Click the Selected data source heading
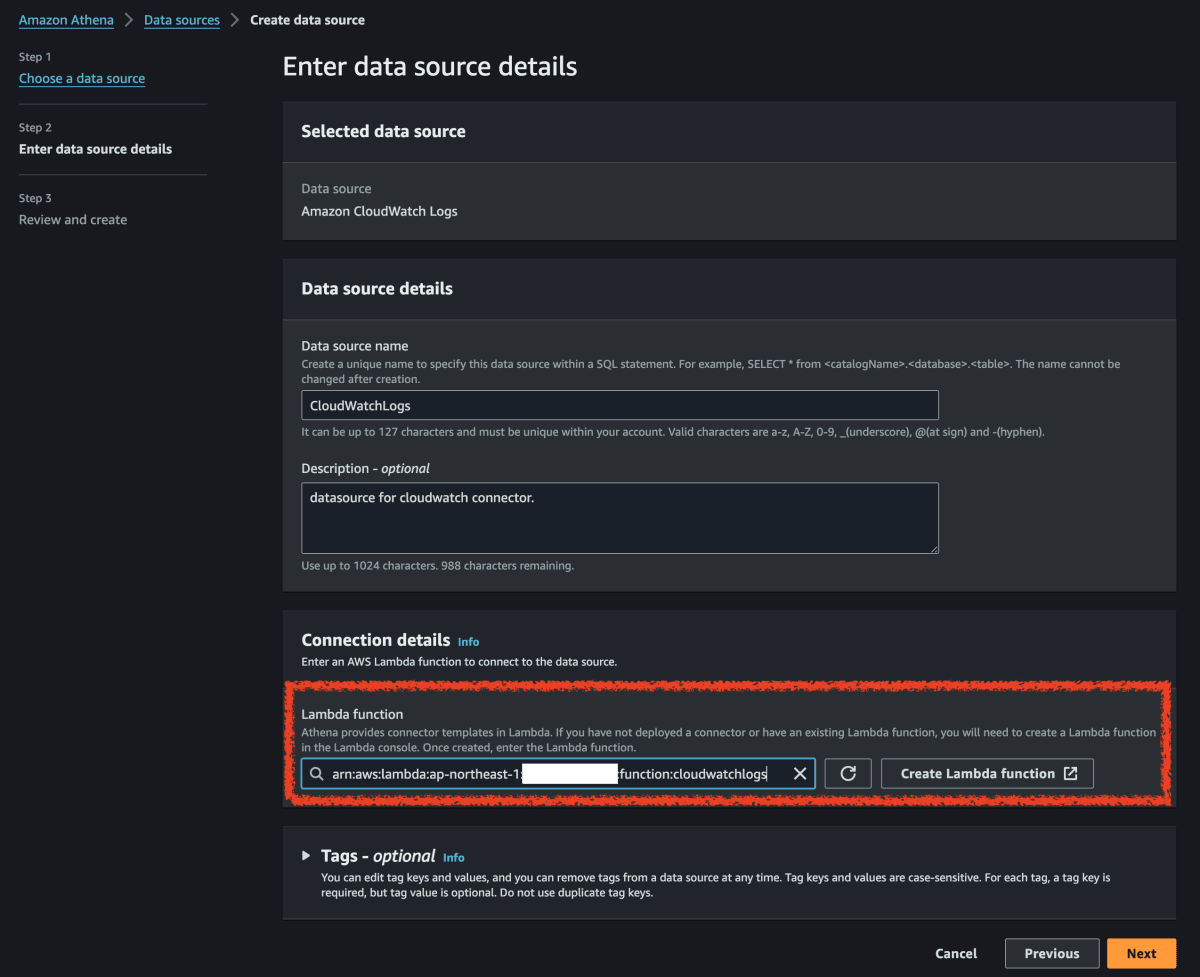1200x977 pixels. pos(383,131)
